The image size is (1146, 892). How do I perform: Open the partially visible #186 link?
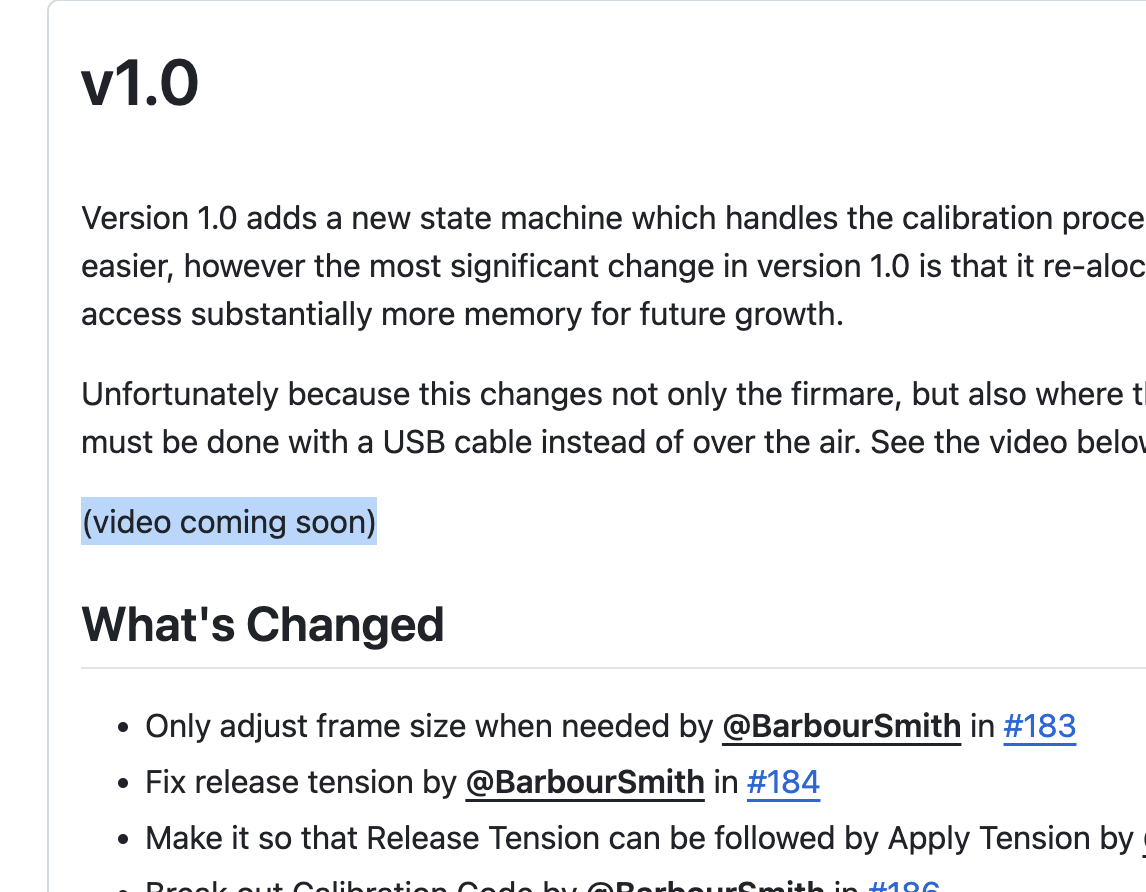[x=903, y=885]
